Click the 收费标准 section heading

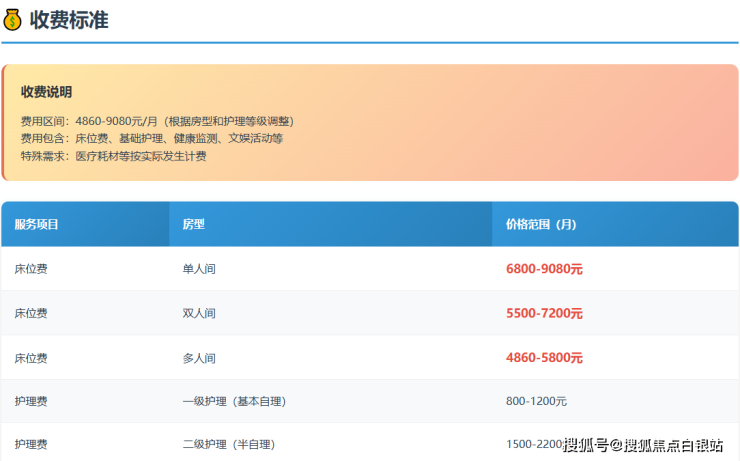(69, 20)
